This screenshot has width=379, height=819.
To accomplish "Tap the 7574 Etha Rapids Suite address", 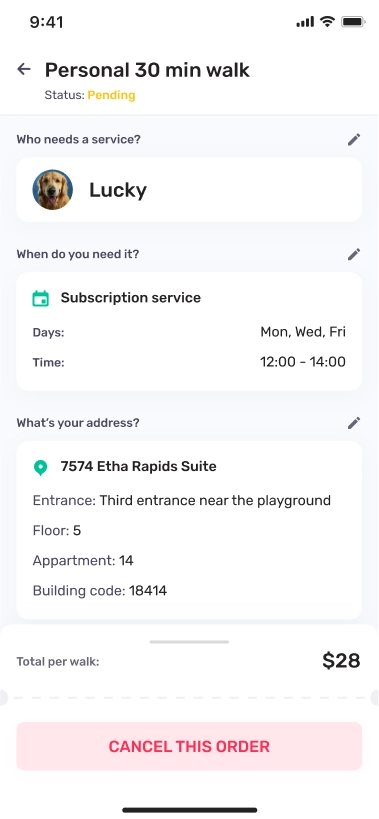I will click(138, 466).
